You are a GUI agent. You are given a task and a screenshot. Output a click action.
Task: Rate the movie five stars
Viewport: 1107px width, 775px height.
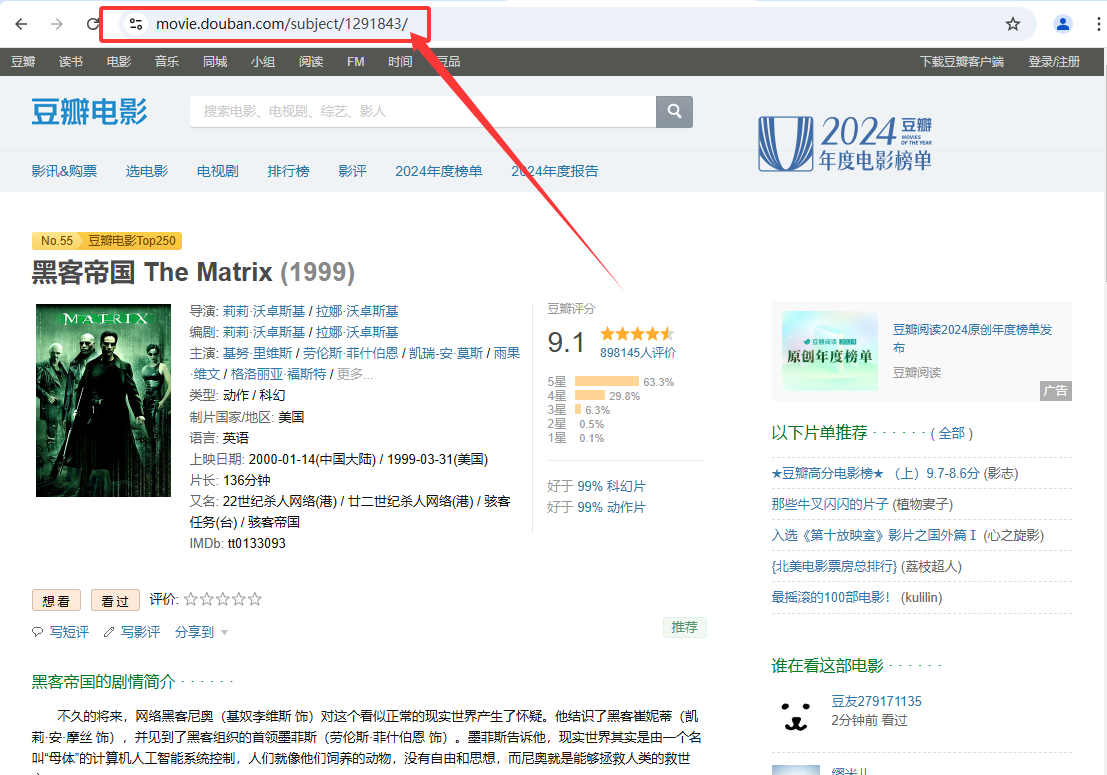pyautogui.click(x=255, y=599)
